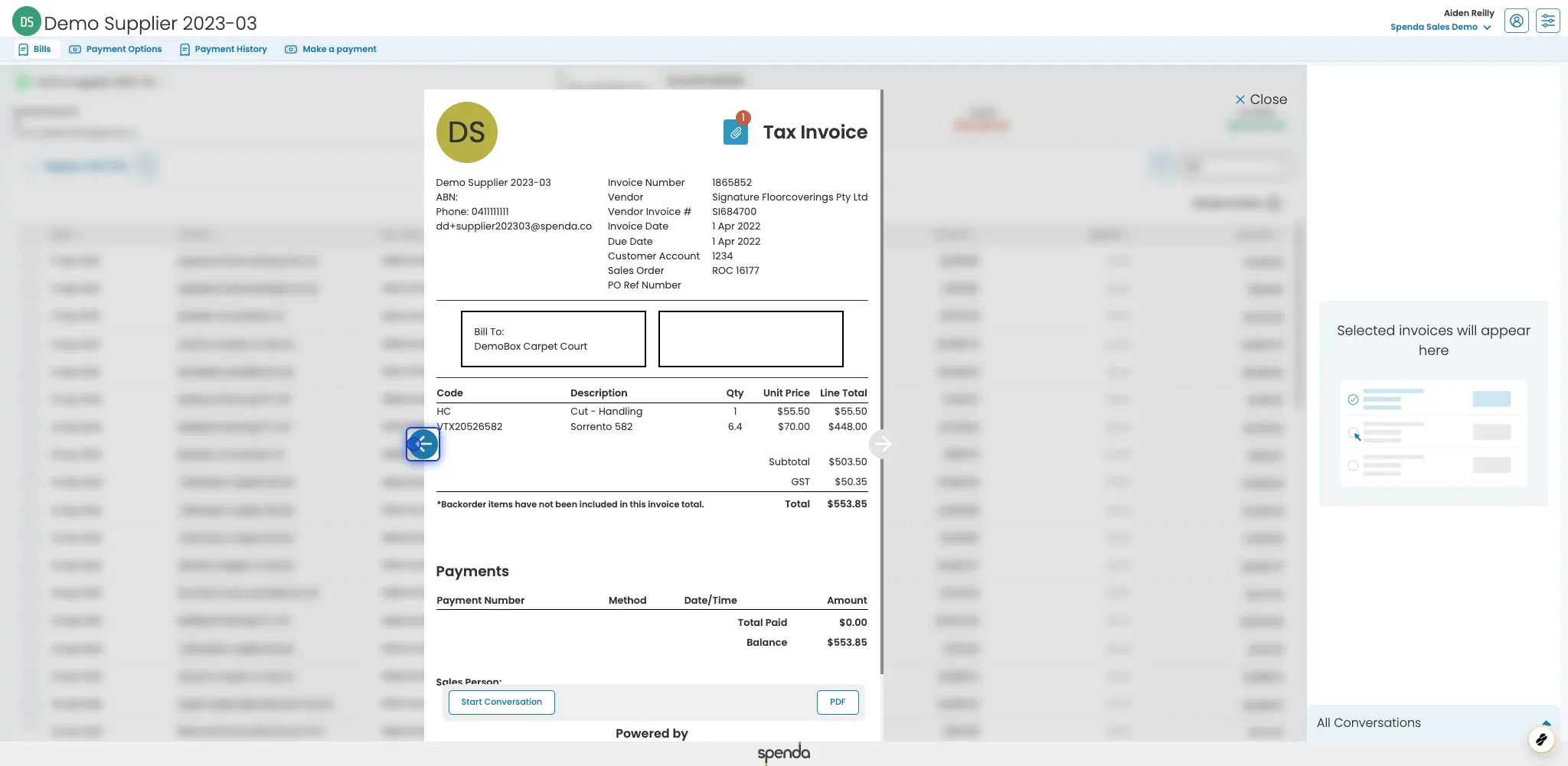The height and width of the screenshot is (766, 1568).
Task: Click the Tax Invoice title
Action: (815, 132)
